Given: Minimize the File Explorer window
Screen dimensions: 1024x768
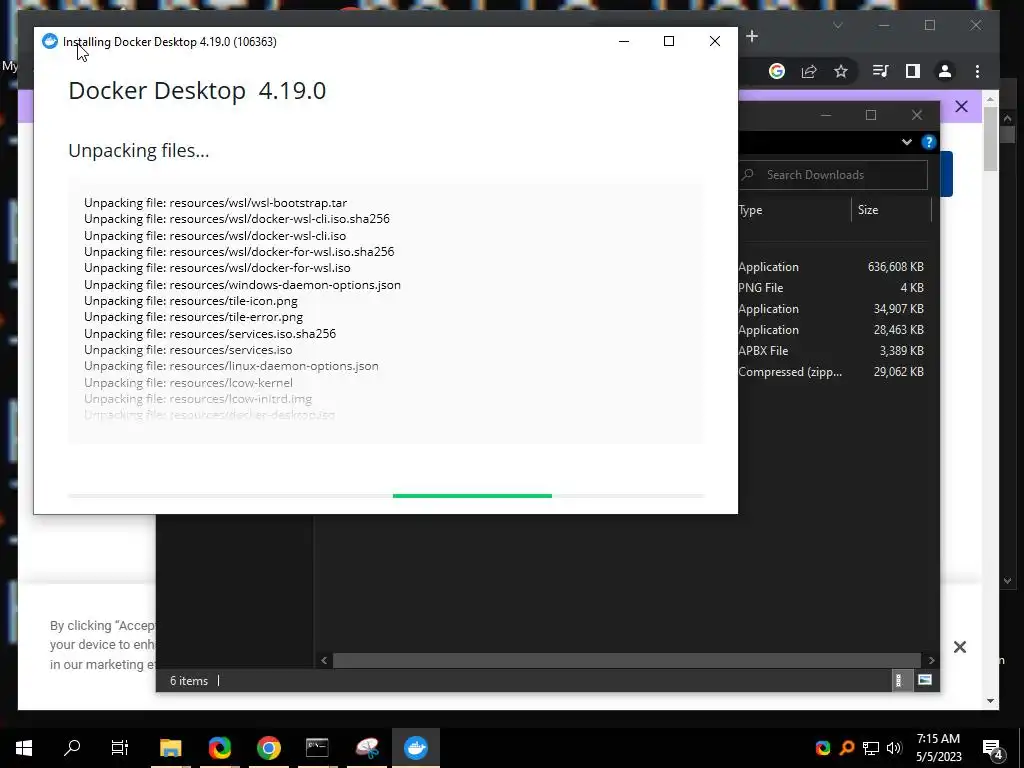Looking at the screenshot, I should (825, 115).
